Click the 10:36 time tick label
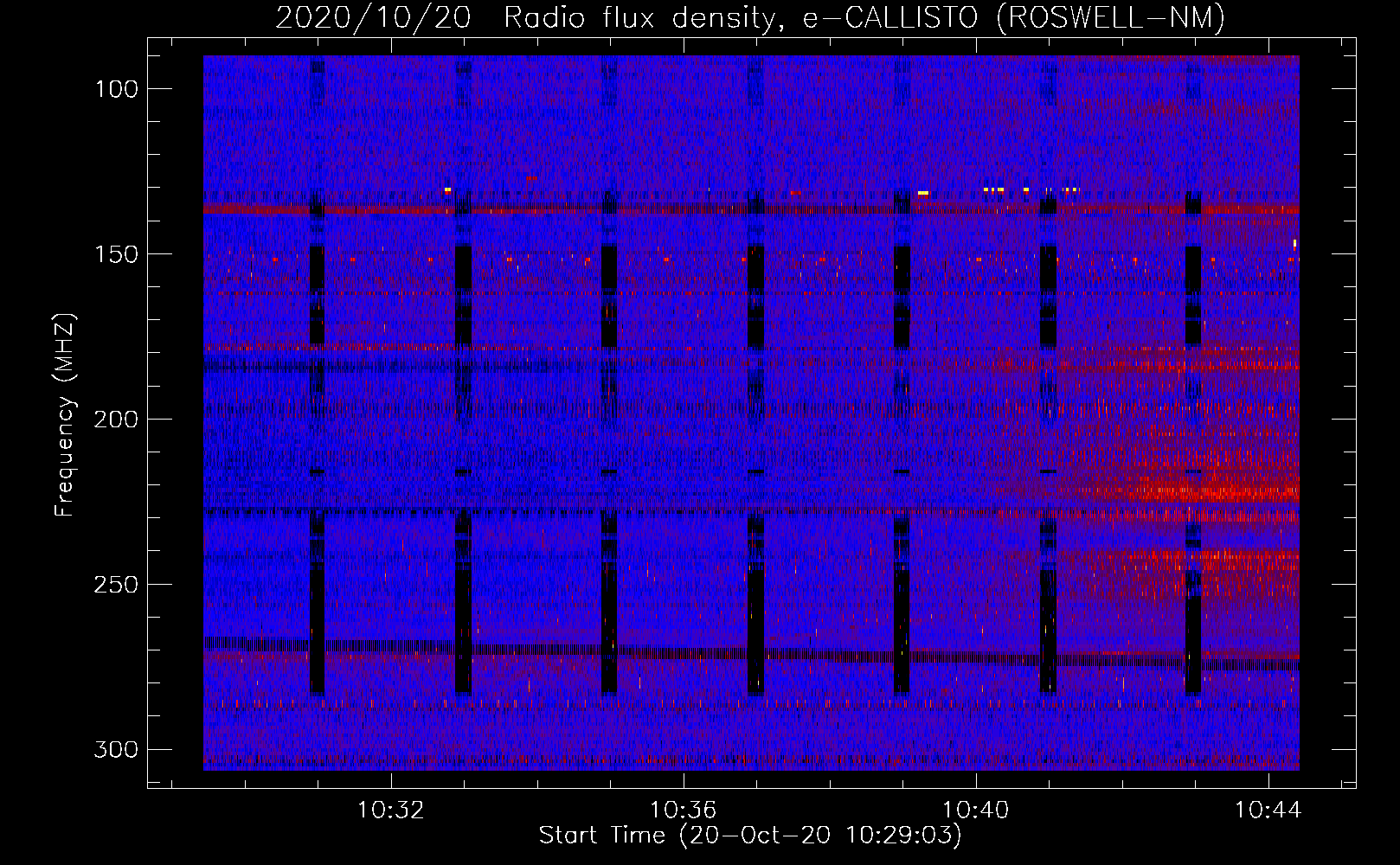Image resolution: width=1400 pixels, height=865 pixels. 684,810
